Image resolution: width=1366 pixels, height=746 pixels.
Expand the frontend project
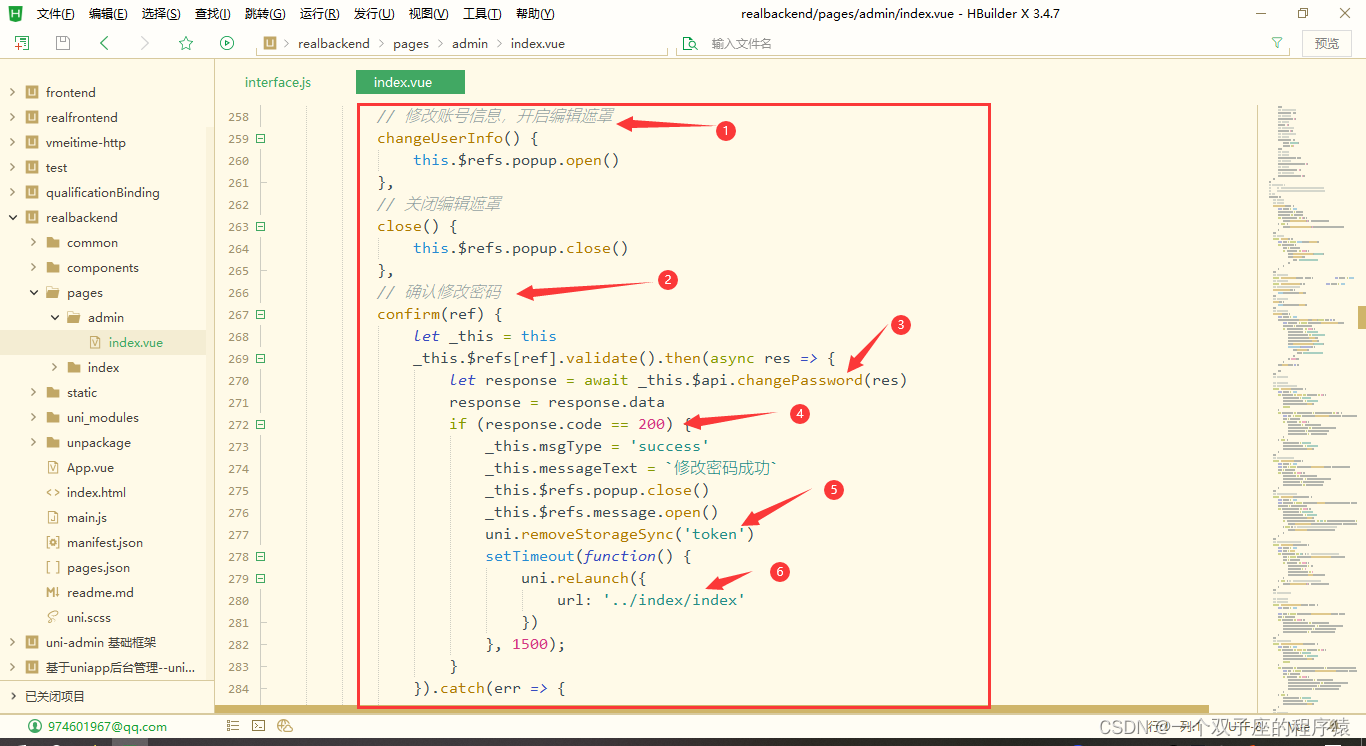pyautogui.click(x=12, y=92)
